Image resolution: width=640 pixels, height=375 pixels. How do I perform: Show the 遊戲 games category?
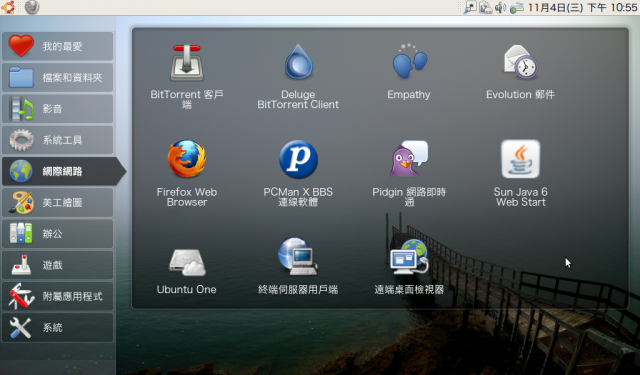(x=58, y=265)
